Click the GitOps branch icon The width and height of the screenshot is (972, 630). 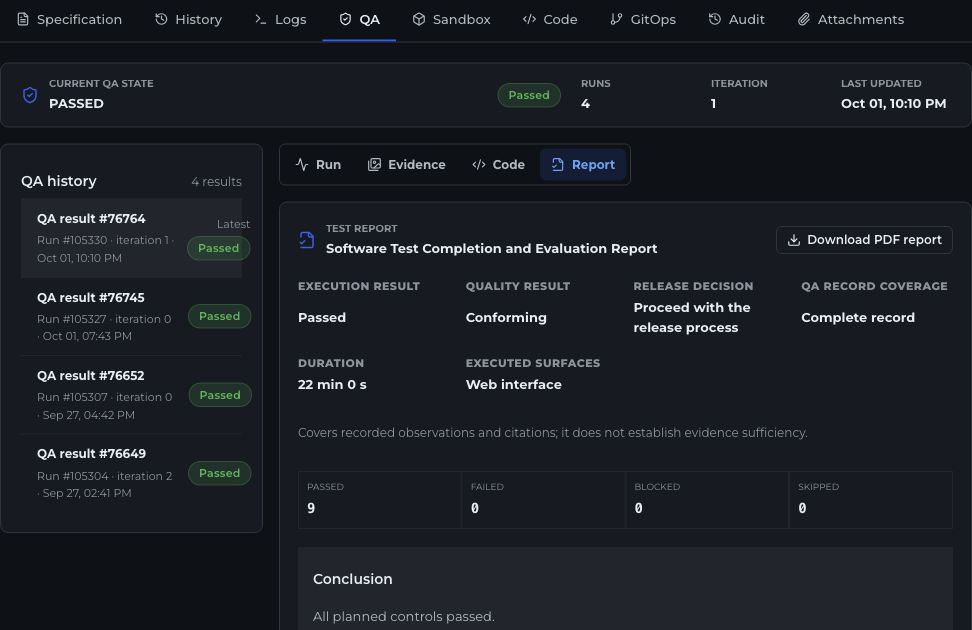click(616, 19)
